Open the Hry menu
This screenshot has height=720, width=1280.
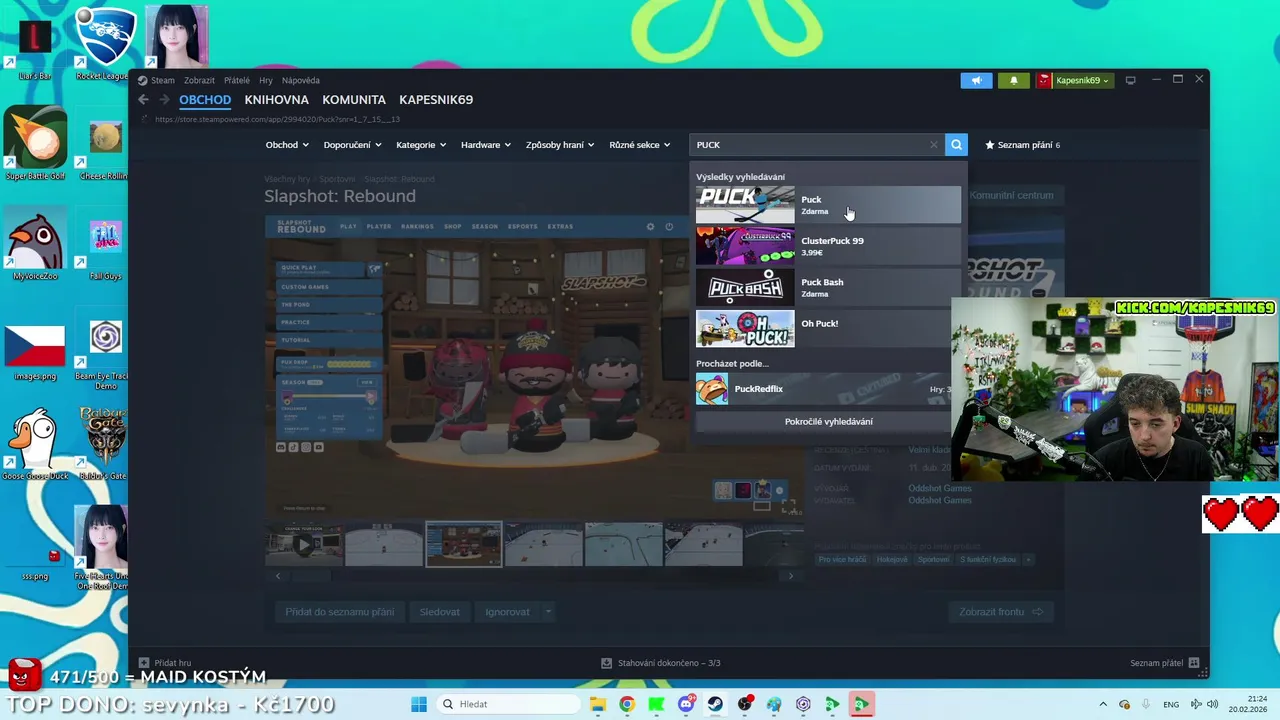click(x=266, y=80)
